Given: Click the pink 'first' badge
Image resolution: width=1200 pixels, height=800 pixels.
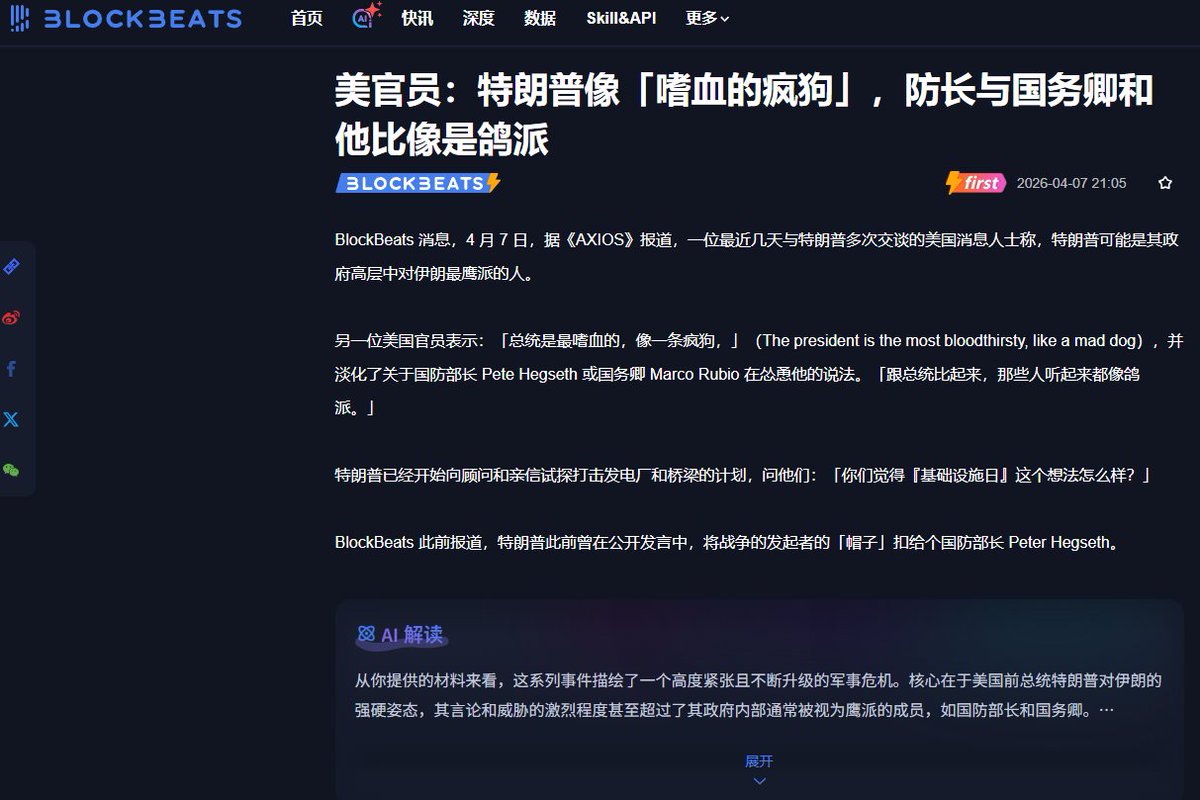Looking at the screenshot, I should (x=976, y=183).
